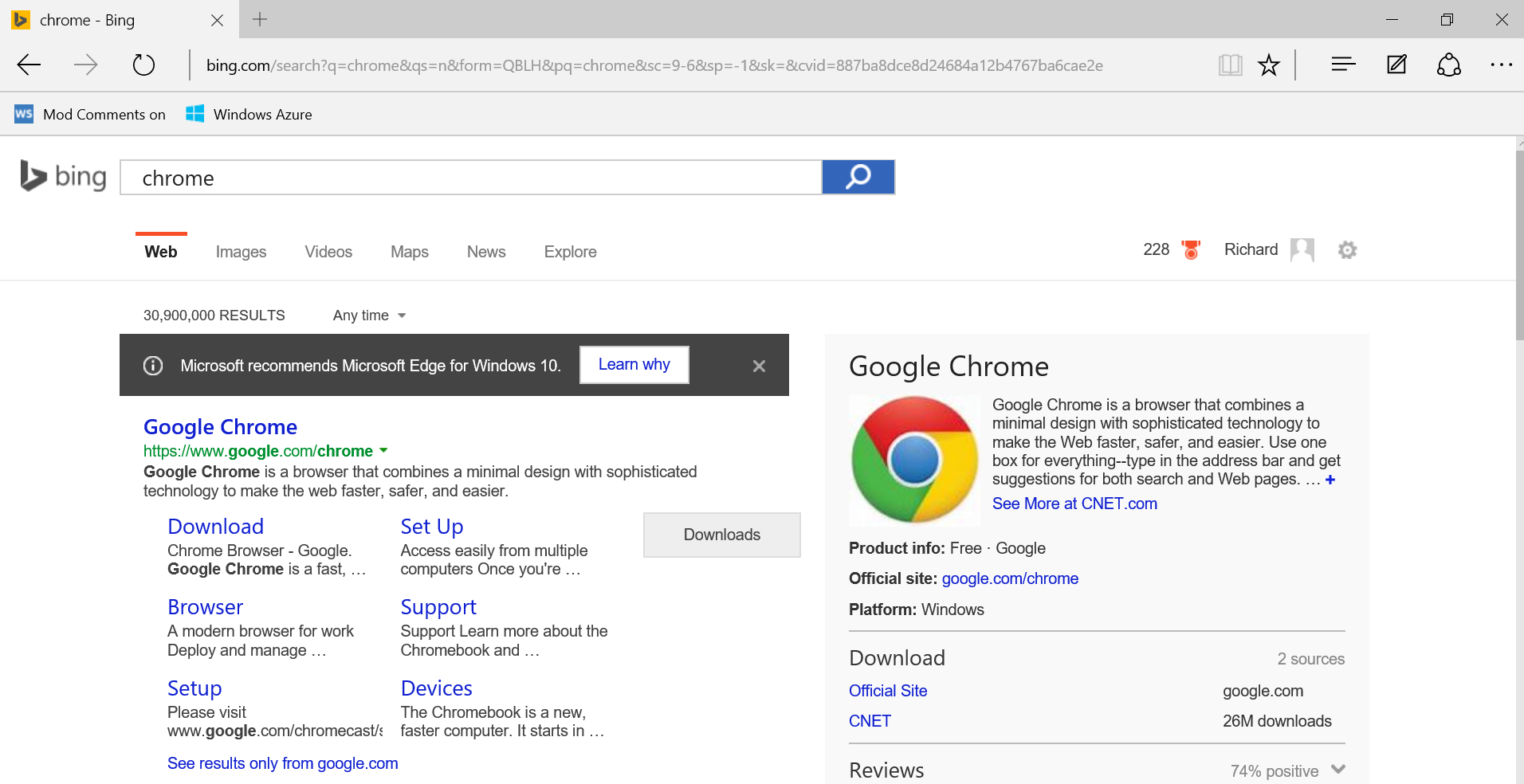
Task: Click the Reading view book icon
Action: pos(1230,65)
